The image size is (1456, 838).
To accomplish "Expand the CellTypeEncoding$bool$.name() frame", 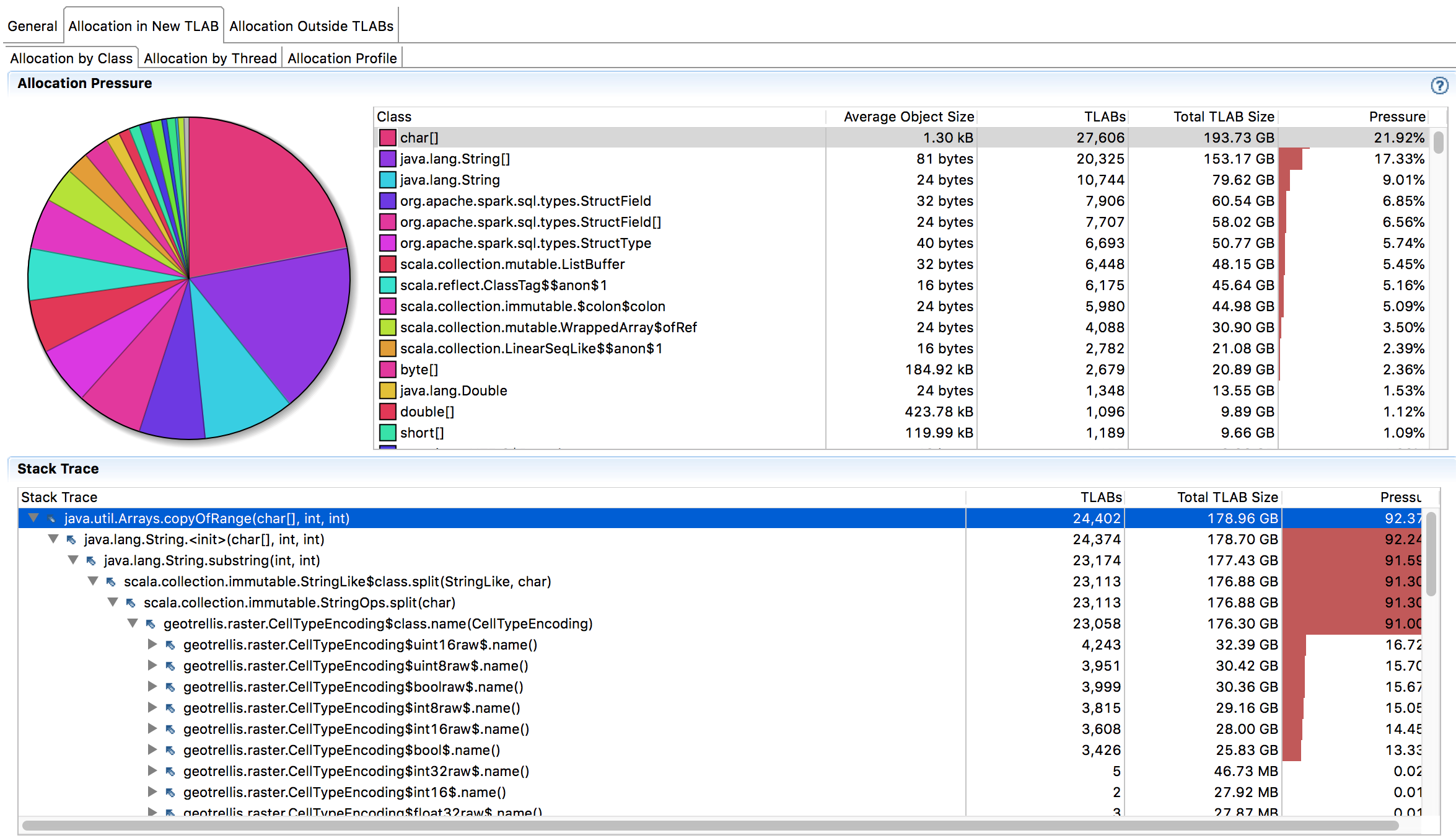I will [x=152, y=750].
